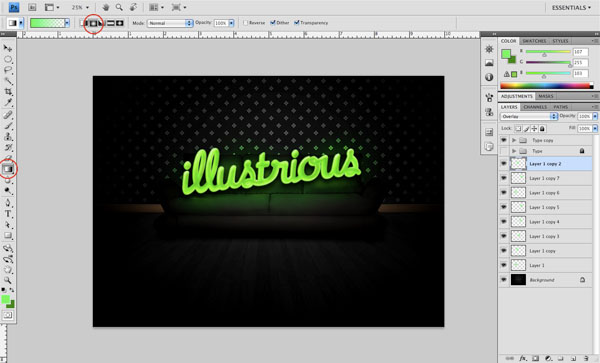Switch to the Channels tab
Screen dimensions: 600x363
click(535, 107)
